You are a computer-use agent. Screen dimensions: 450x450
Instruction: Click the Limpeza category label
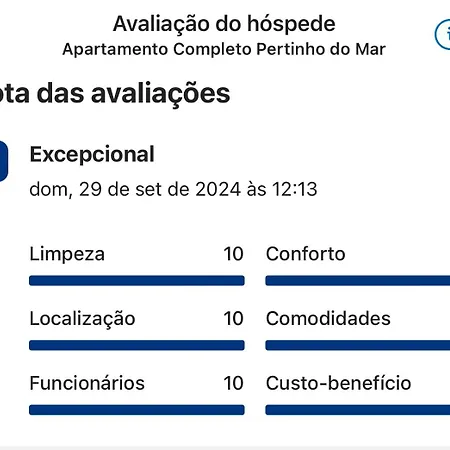pyautogui.click(x=67, y=254)
